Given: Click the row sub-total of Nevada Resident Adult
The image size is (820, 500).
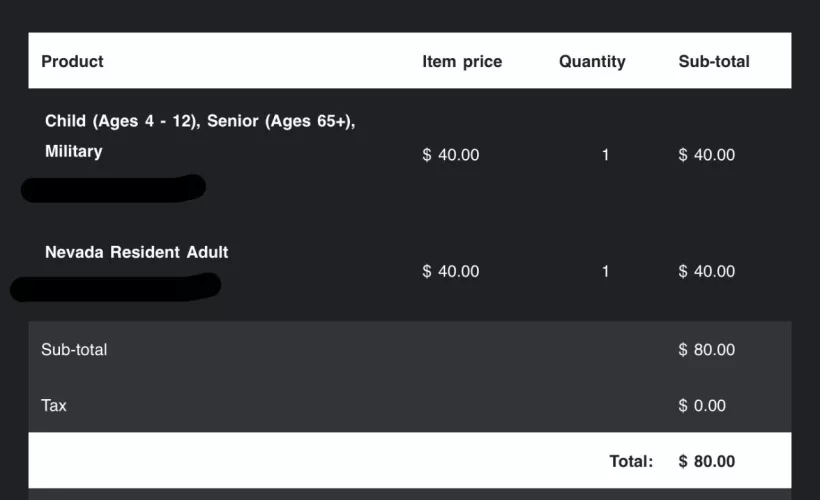Looking at the screenshot, I should click(x=706, y=271).
